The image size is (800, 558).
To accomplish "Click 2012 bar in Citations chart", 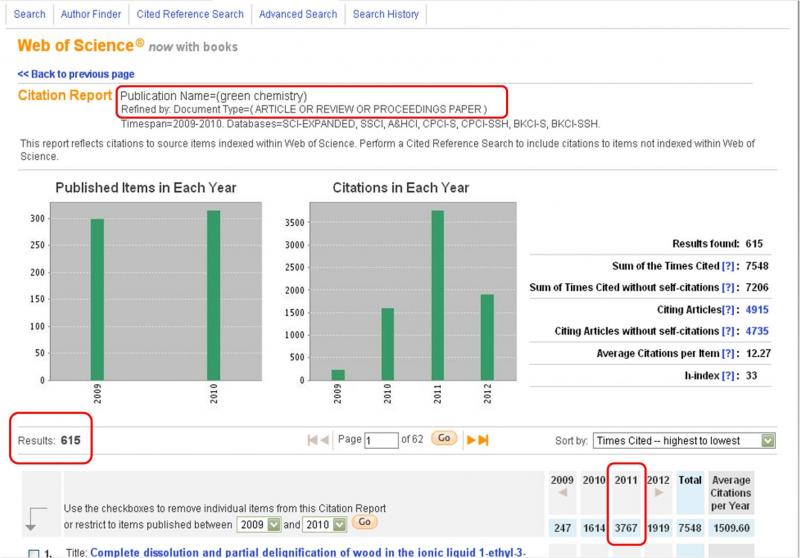I will (x=487, y=337).
